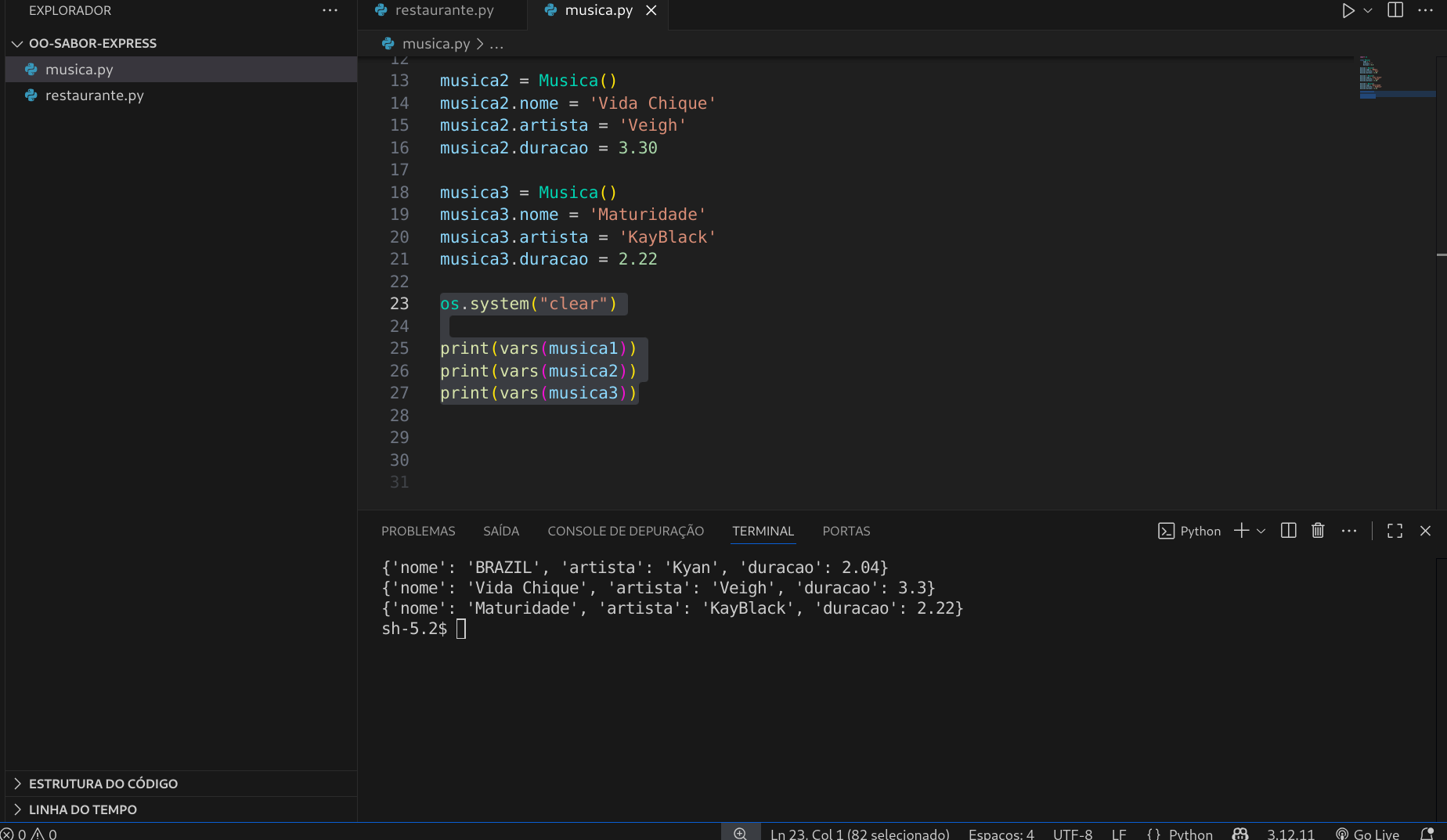Open the run options dropdown arrow
The image size is (1447, 840).
coord(1368,11)
